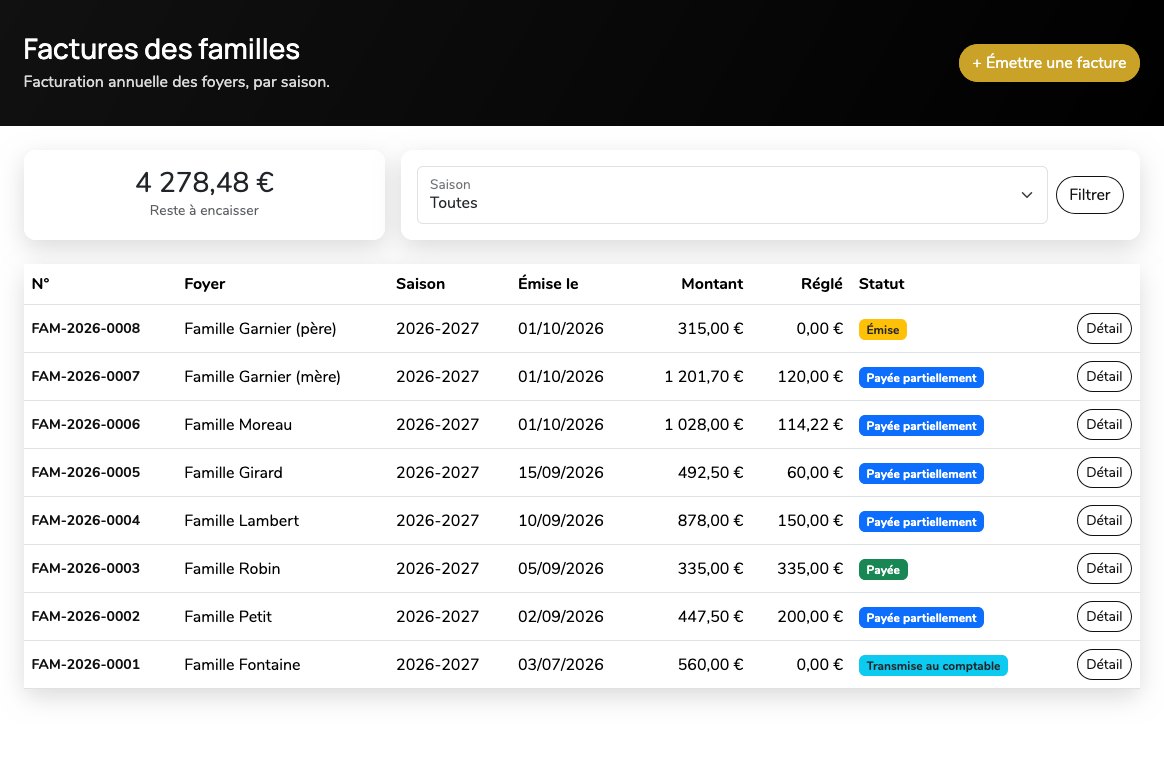
Task: Open Détail for Famille Fontaine
Action: [x=1104, y=664]
